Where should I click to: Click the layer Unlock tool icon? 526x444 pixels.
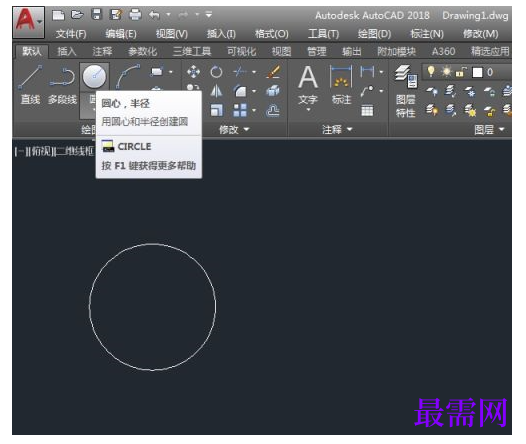(489, 111)
